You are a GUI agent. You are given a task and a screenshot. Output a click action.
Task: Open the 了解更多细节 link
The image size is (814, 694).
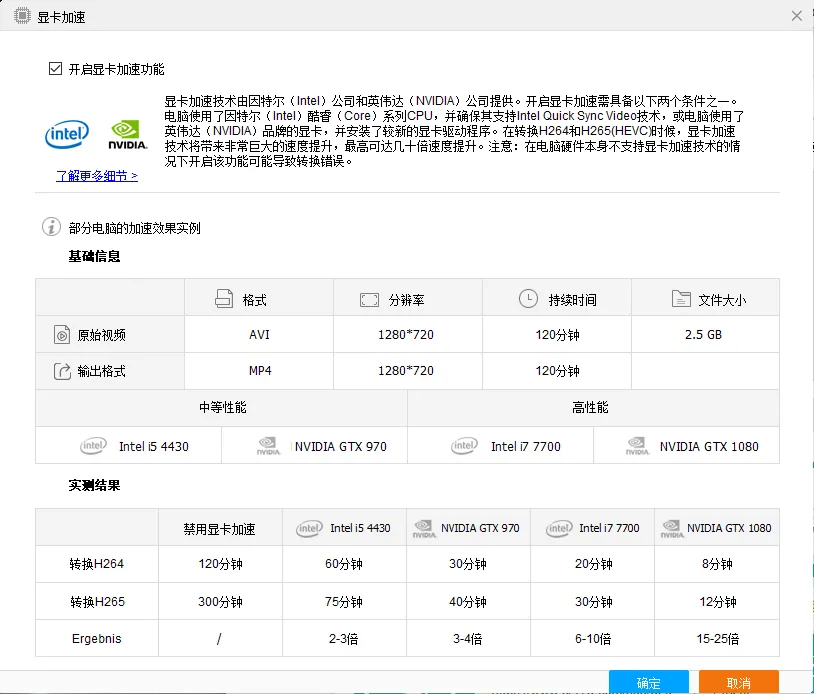(x=97, y=176)
